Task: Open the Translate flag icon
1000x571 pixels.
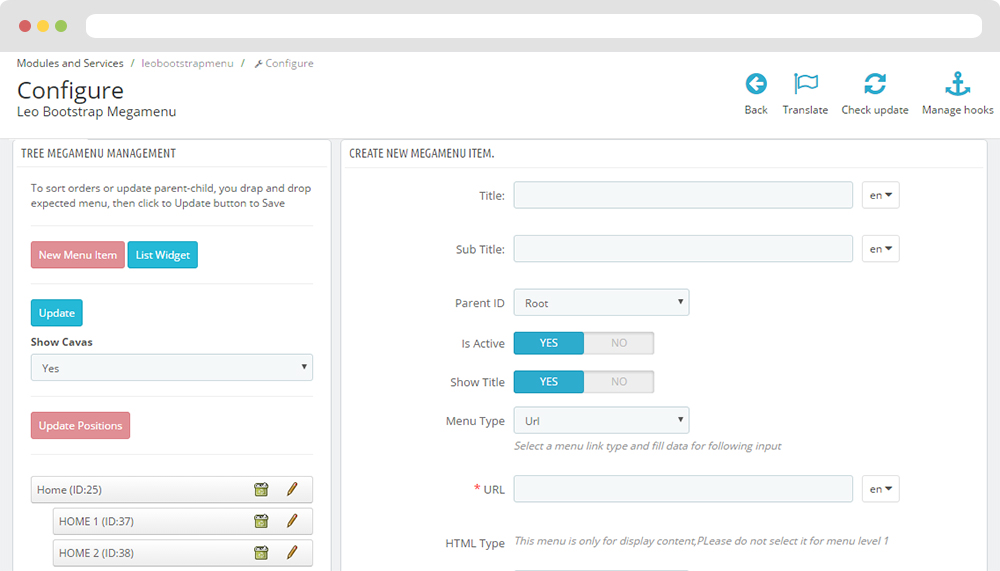Action: tap(805, 84)
